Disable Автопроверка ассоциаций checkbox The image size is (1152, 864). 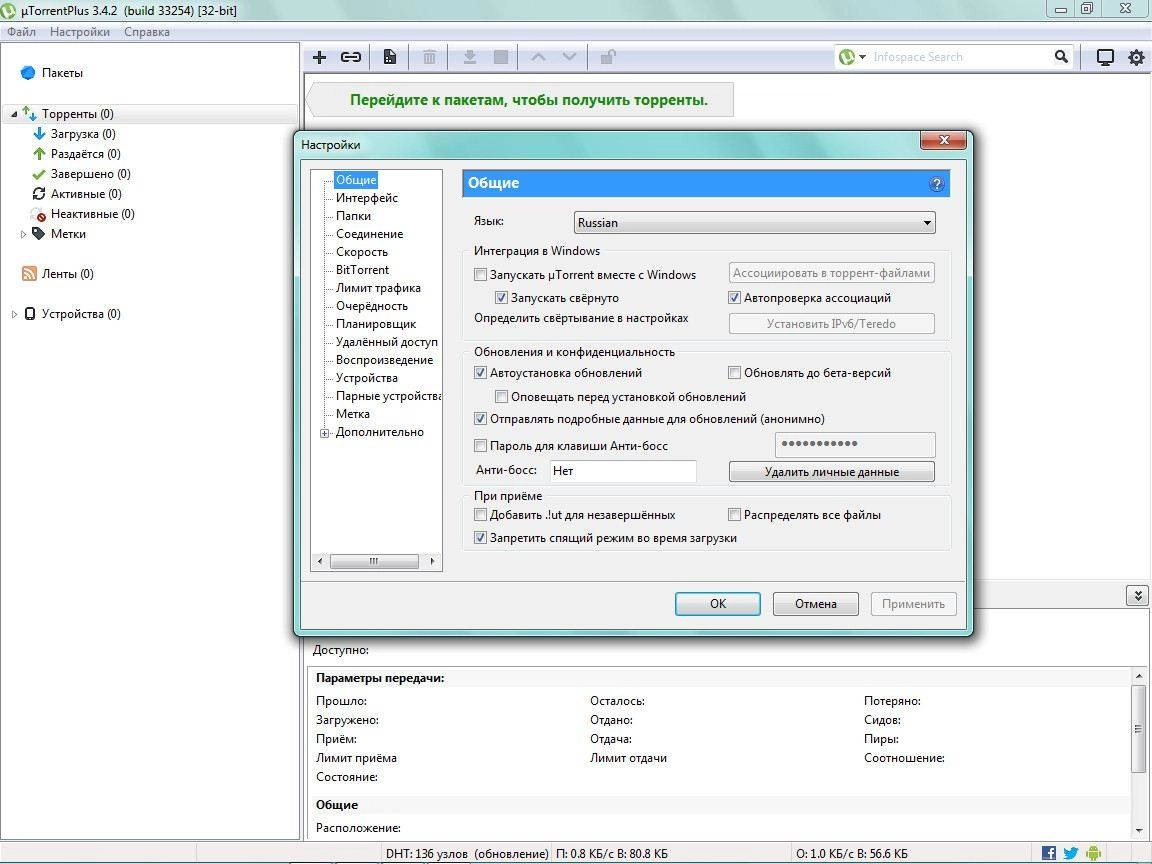(735, 297)
